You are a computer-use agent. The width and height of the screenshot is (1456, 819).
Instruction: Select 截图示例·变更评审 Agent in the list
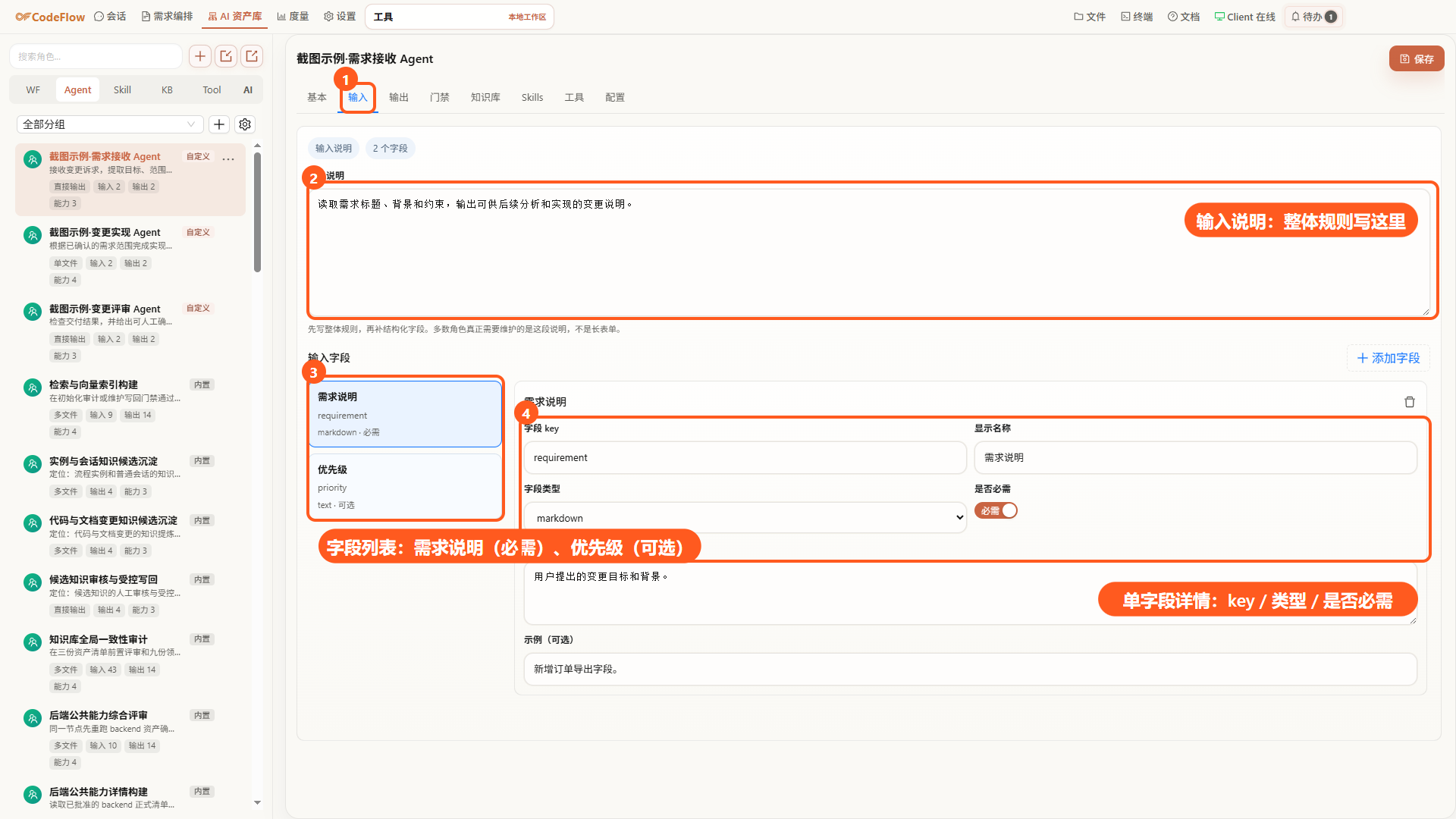[130, 332]
